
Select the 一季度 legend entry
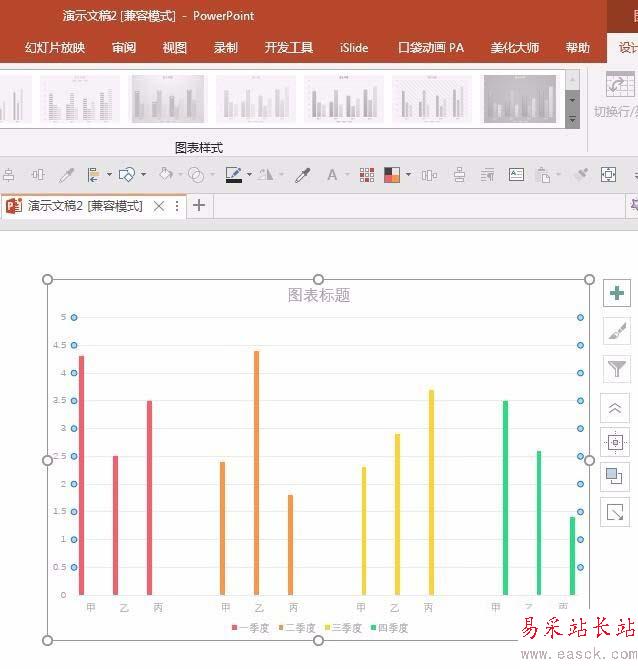tap(251, 628)
